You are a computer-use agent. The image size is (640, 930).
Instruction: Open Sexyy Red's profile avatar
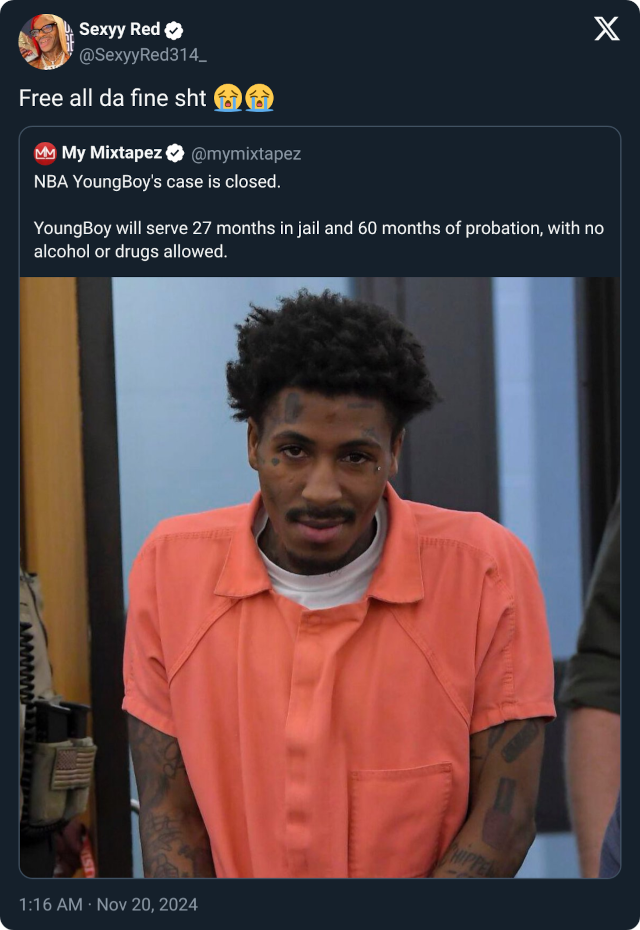[46, 42]
